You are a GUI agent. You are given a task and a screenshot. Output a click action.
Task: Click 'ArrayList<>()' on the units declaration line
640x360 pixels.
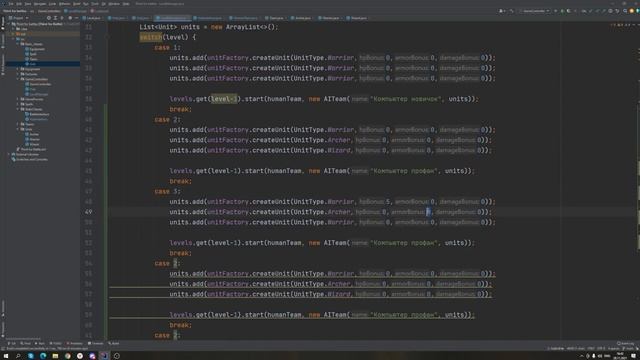[x=251, y=27]
